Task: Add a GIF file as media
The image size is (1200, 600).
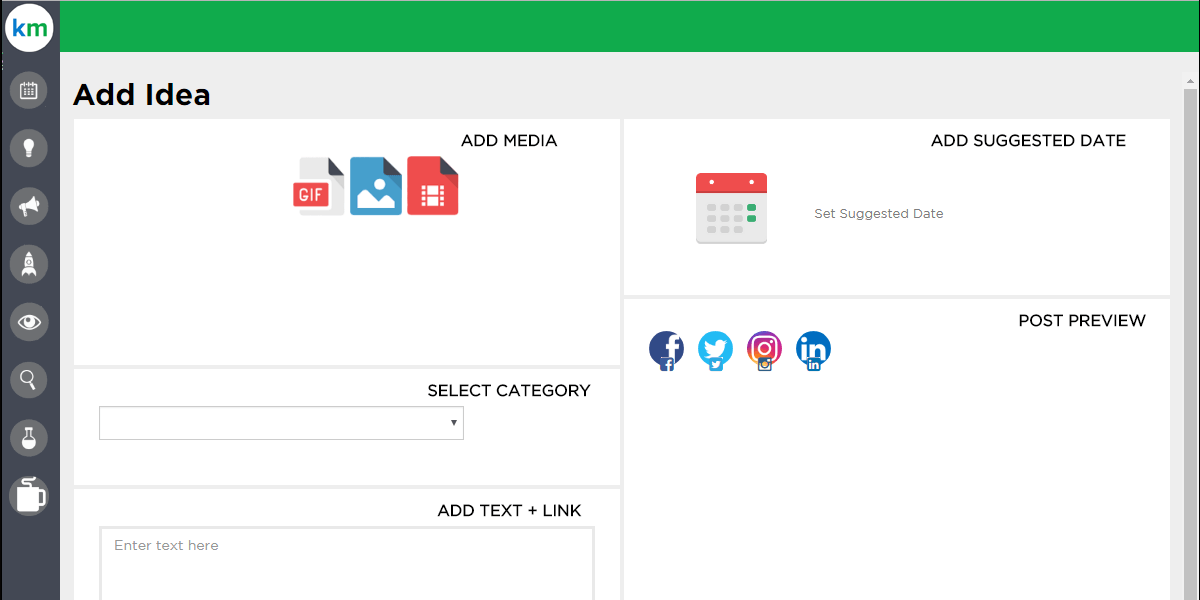Action: click(318, 186)
